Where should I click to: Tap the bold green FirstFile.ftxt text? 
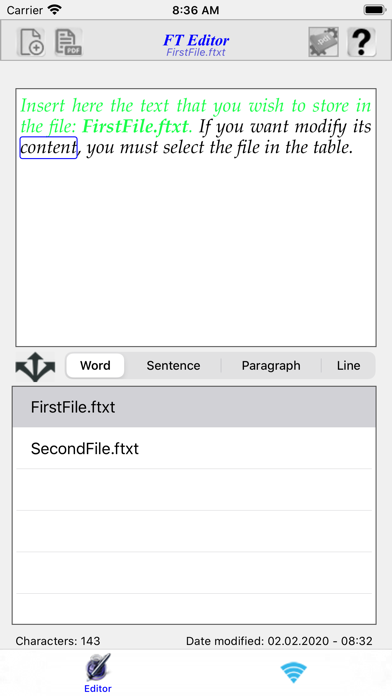point(135,127)
